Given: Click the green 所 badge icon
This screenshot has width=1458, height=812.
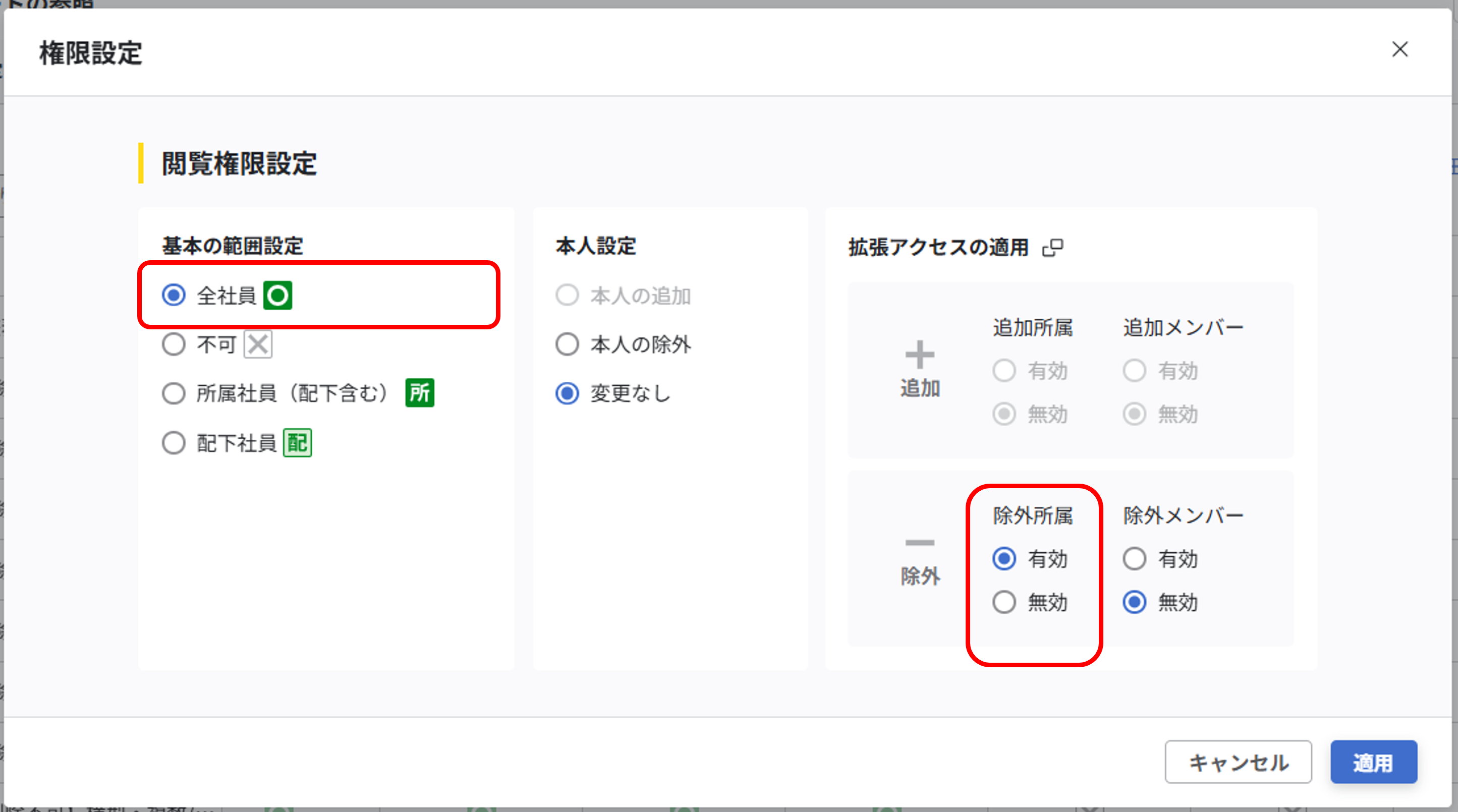Looking at the screenshot, I should click(x=419, y=393).
